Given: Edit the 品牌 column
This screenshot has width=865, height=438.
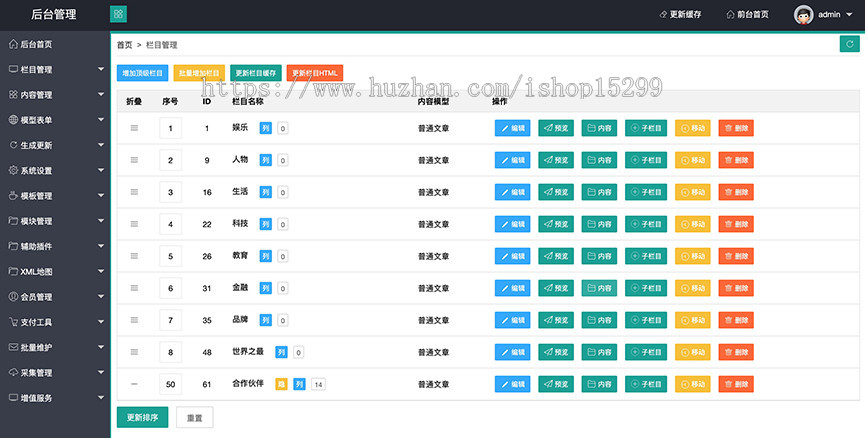Looking at the screenshot, I should tap(512, 320).
